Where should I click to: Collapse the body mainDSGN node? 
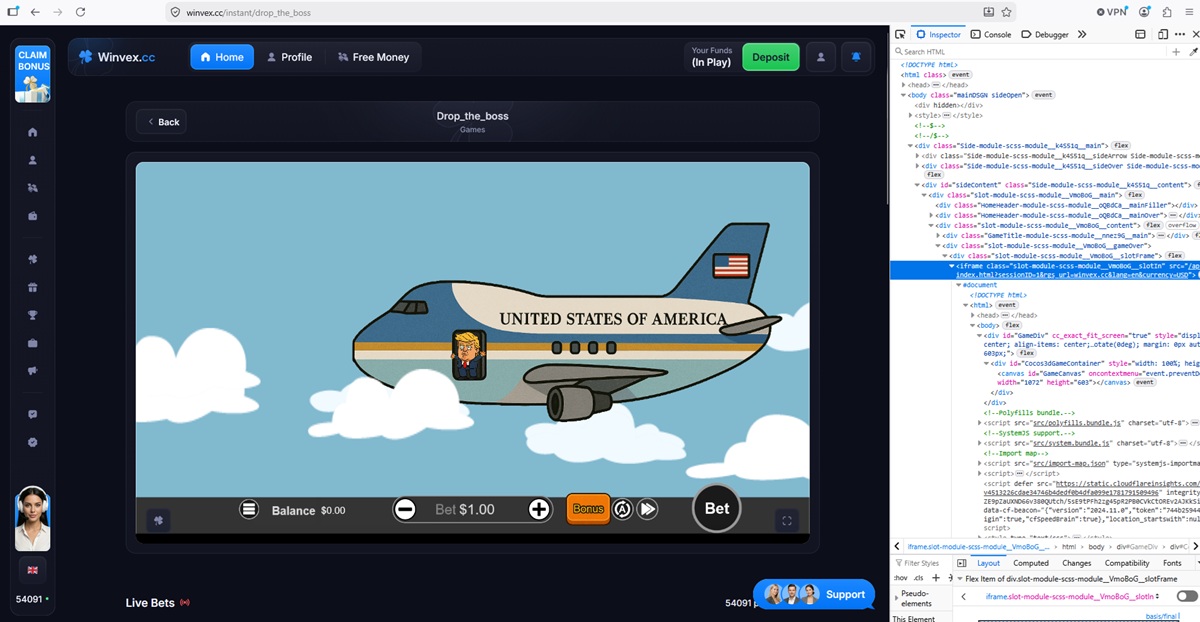903,95
